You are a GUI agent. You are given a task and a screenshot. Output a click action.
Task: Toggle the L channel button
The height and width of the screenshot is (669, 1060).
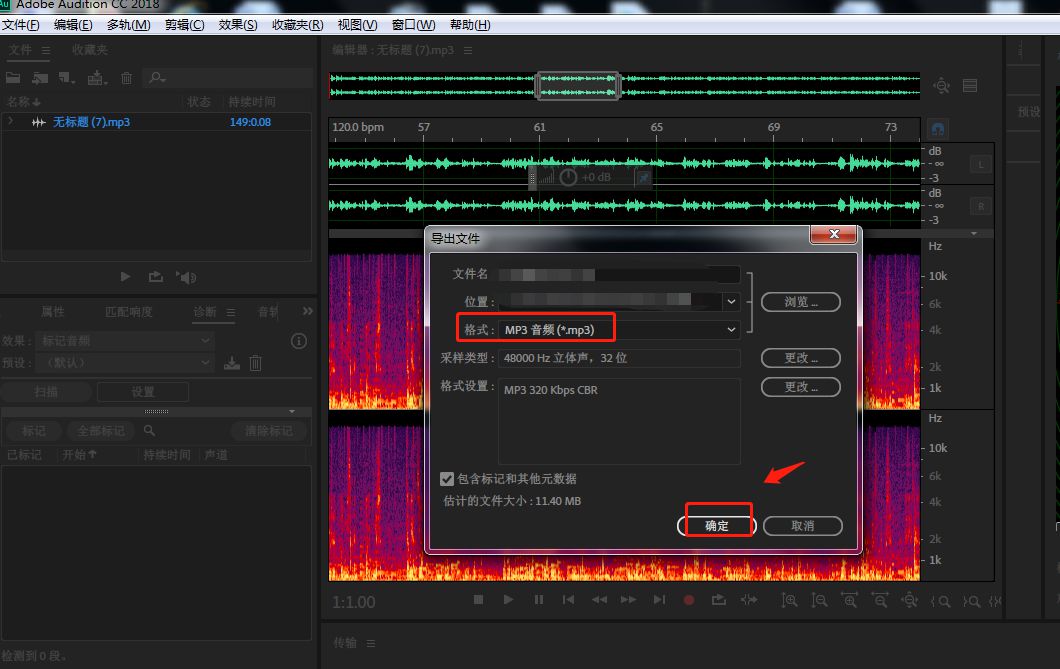[x=981, y=164]
